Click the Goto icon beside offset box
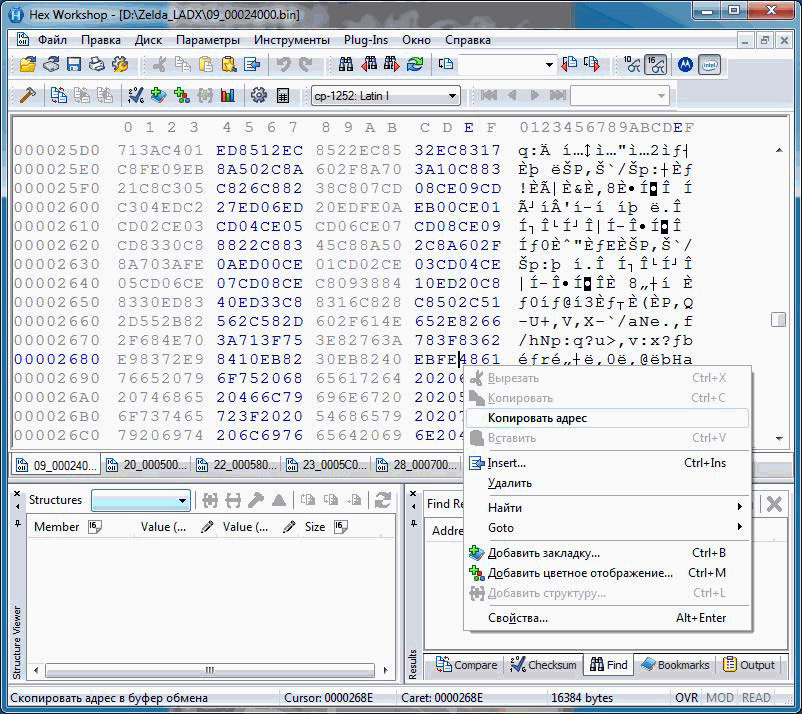802x714 pixels. pyautogui.click(x=445, y=64)
